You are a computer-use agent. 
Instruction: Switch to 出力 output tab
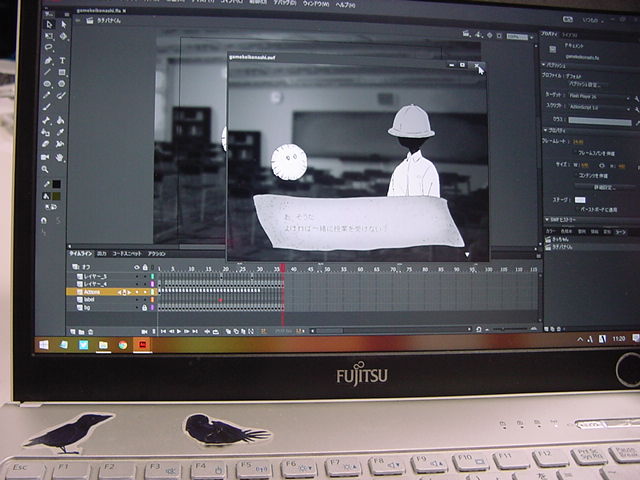click(x=102, y=254)
